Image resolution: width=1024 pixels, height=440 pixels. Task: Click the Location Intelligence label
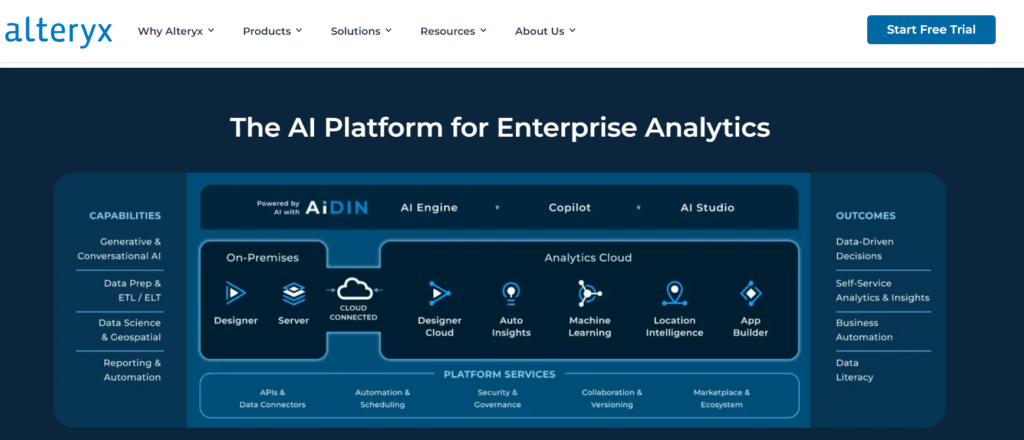click(x=675, y=326)
